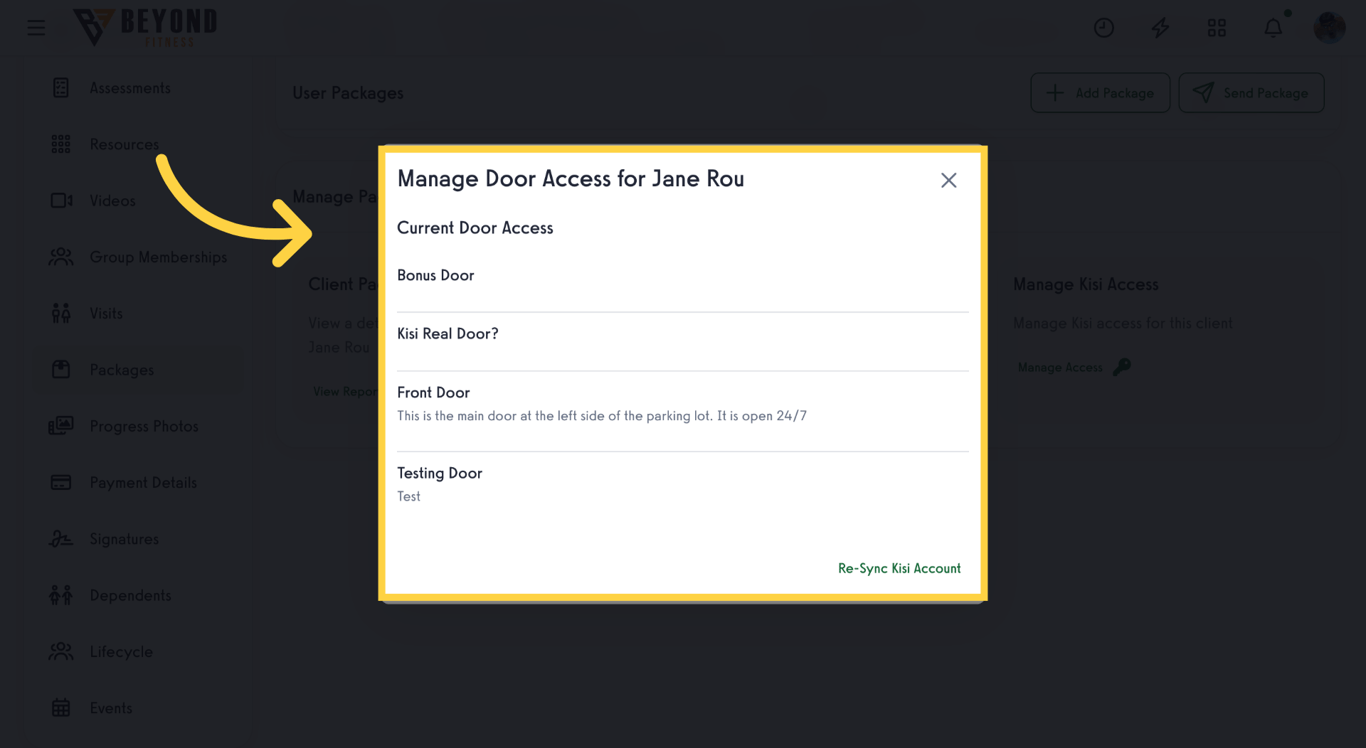Image resolution: width=1366 pixels, height=748 pixels.
Task: Navigate to Events
Action: pos(111,708)
